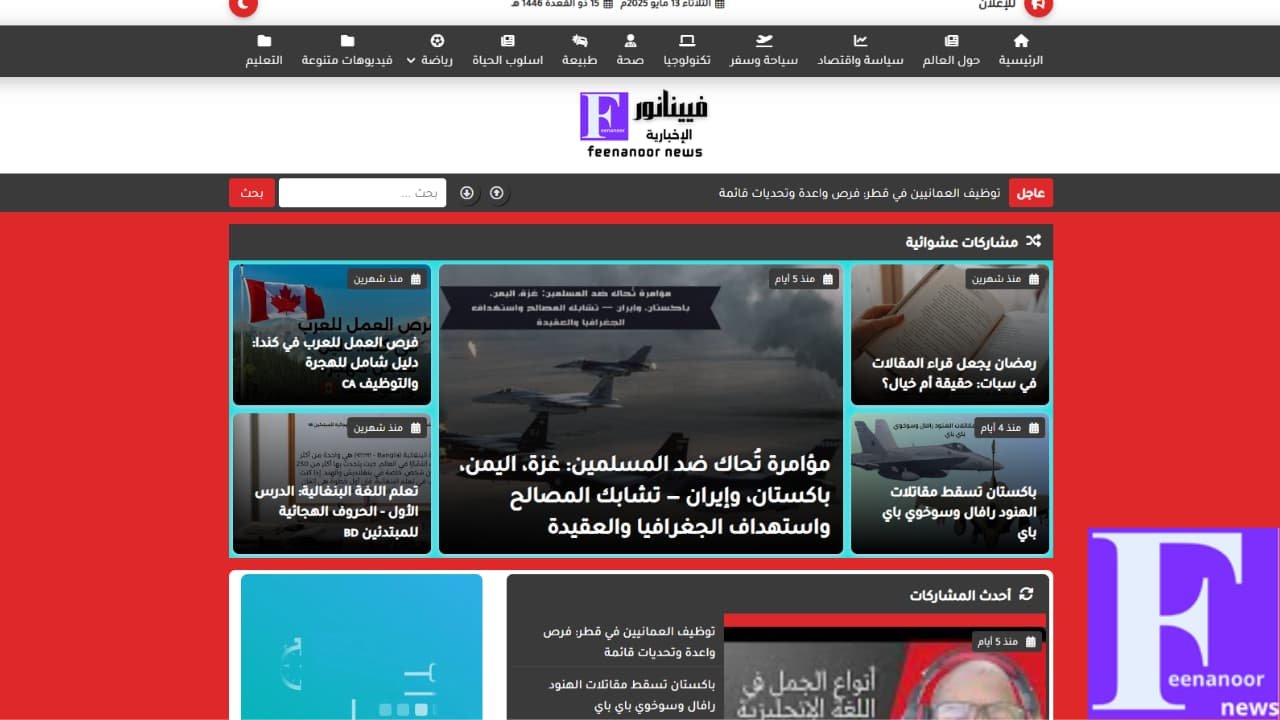Click the shuffle icon beside مشاركات عشوائية
1280x720 pixels.
1033,241
